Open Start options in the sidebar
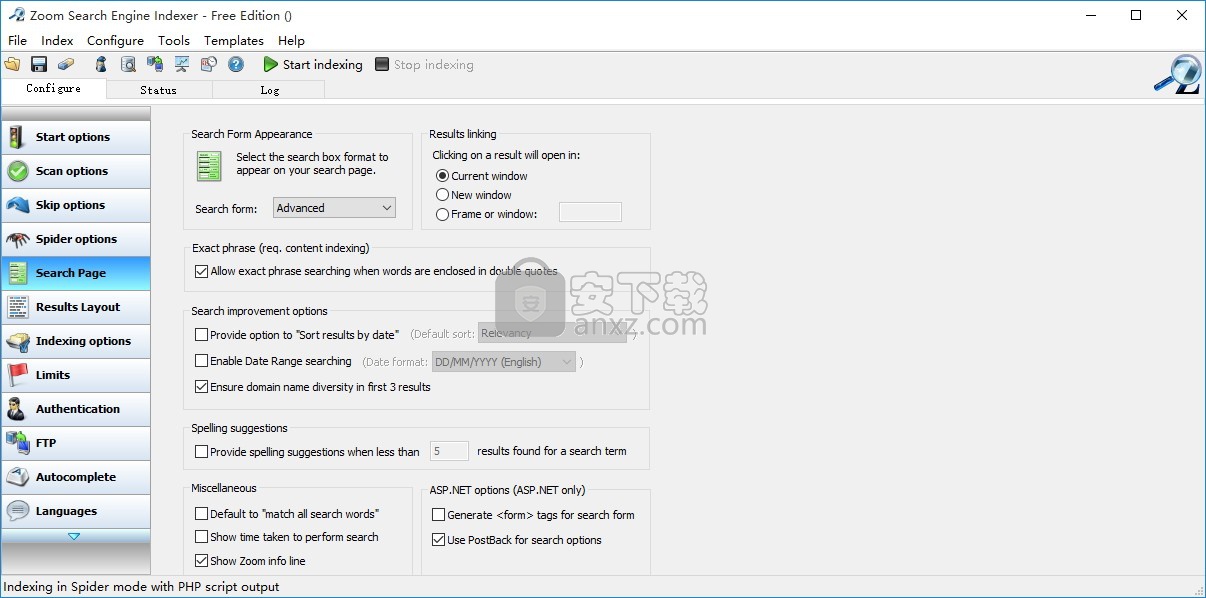Screen dimensions: 1206x598 click(76, 137)
